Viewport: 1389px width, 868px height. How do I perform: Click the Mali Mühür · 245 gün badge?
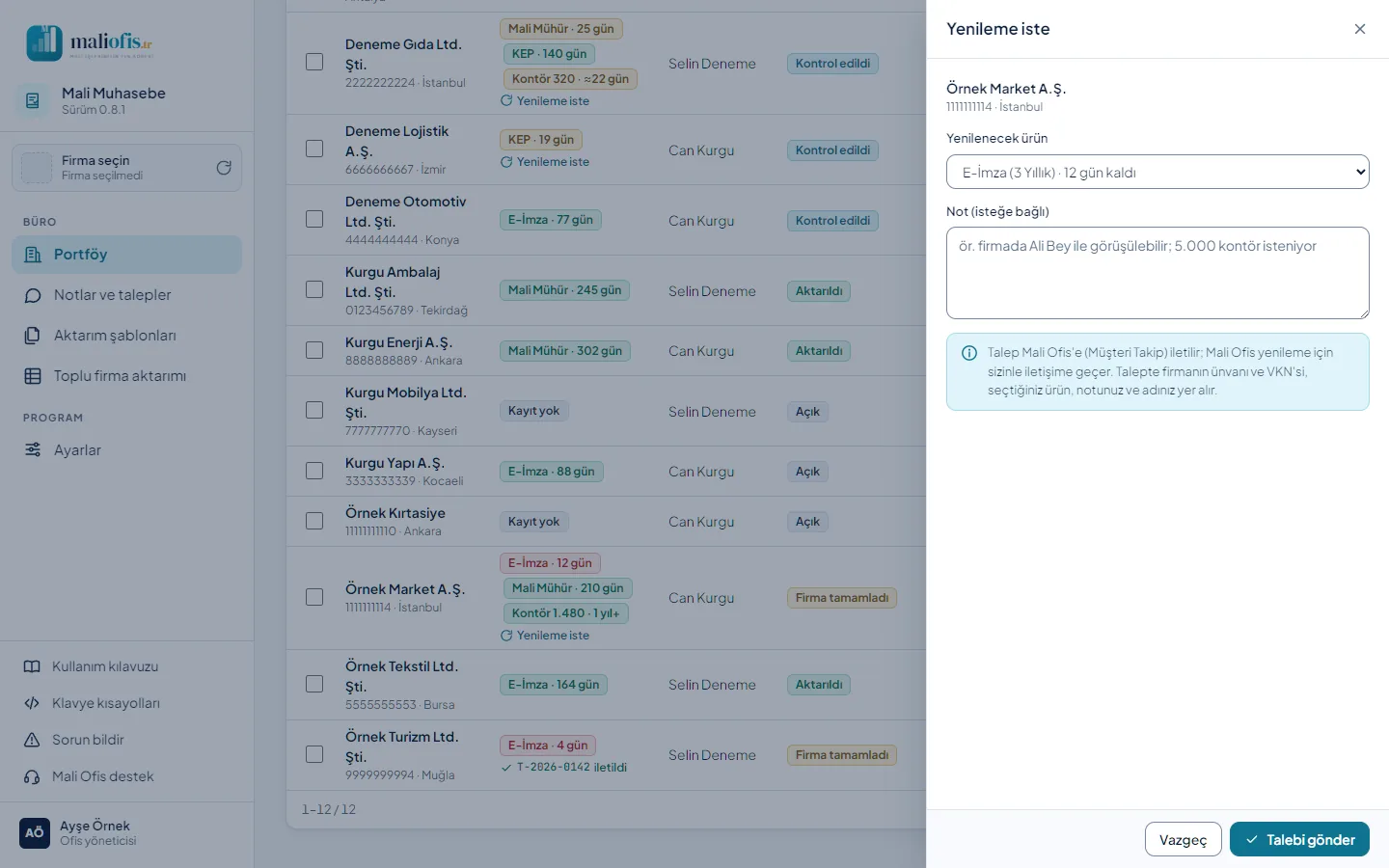tap(564, 290)
